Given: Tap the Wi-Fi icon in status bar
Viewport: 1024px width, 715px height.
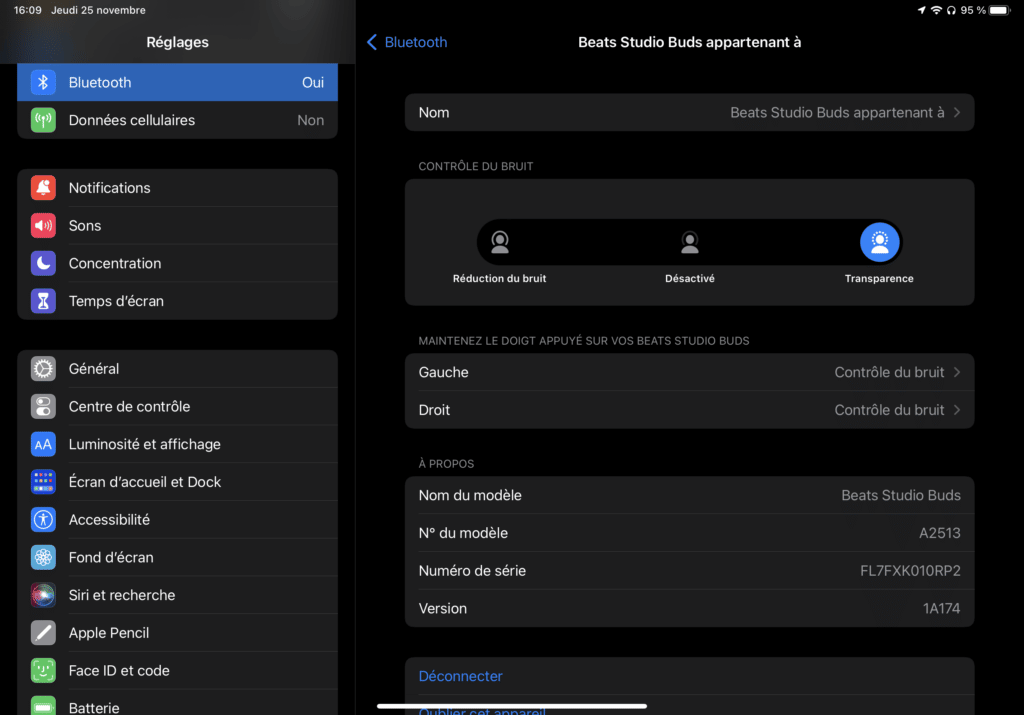Looking at the screenshot, I should [x=936, y=10].
